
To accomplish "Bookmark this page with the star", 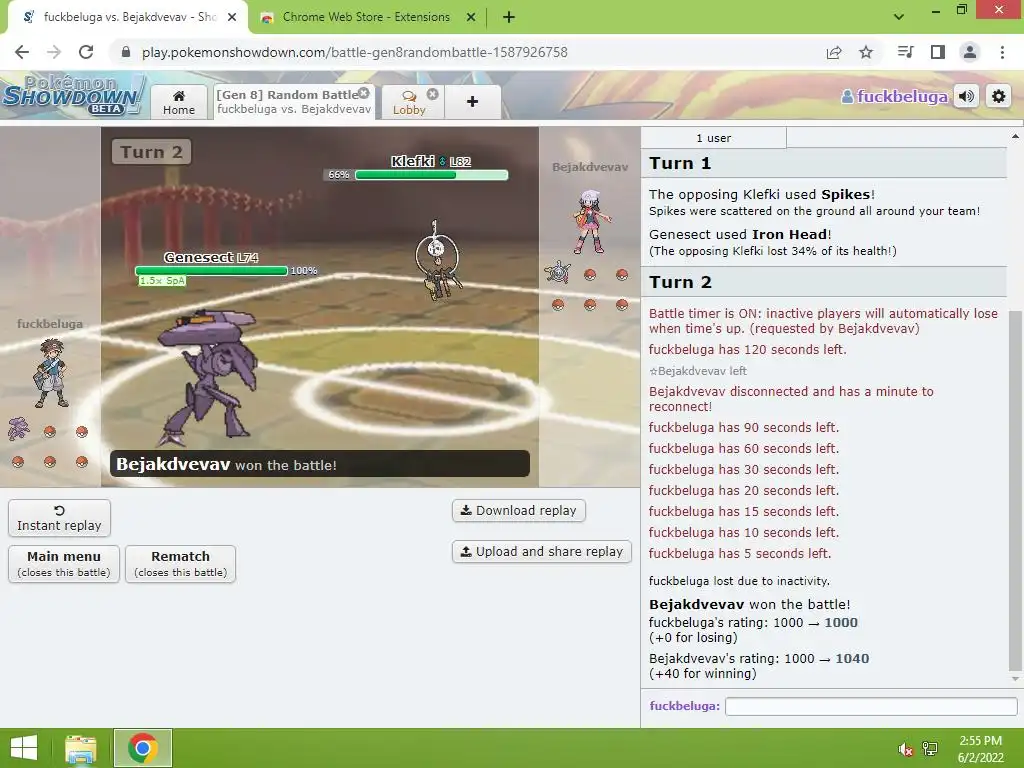I will (866, 52).
